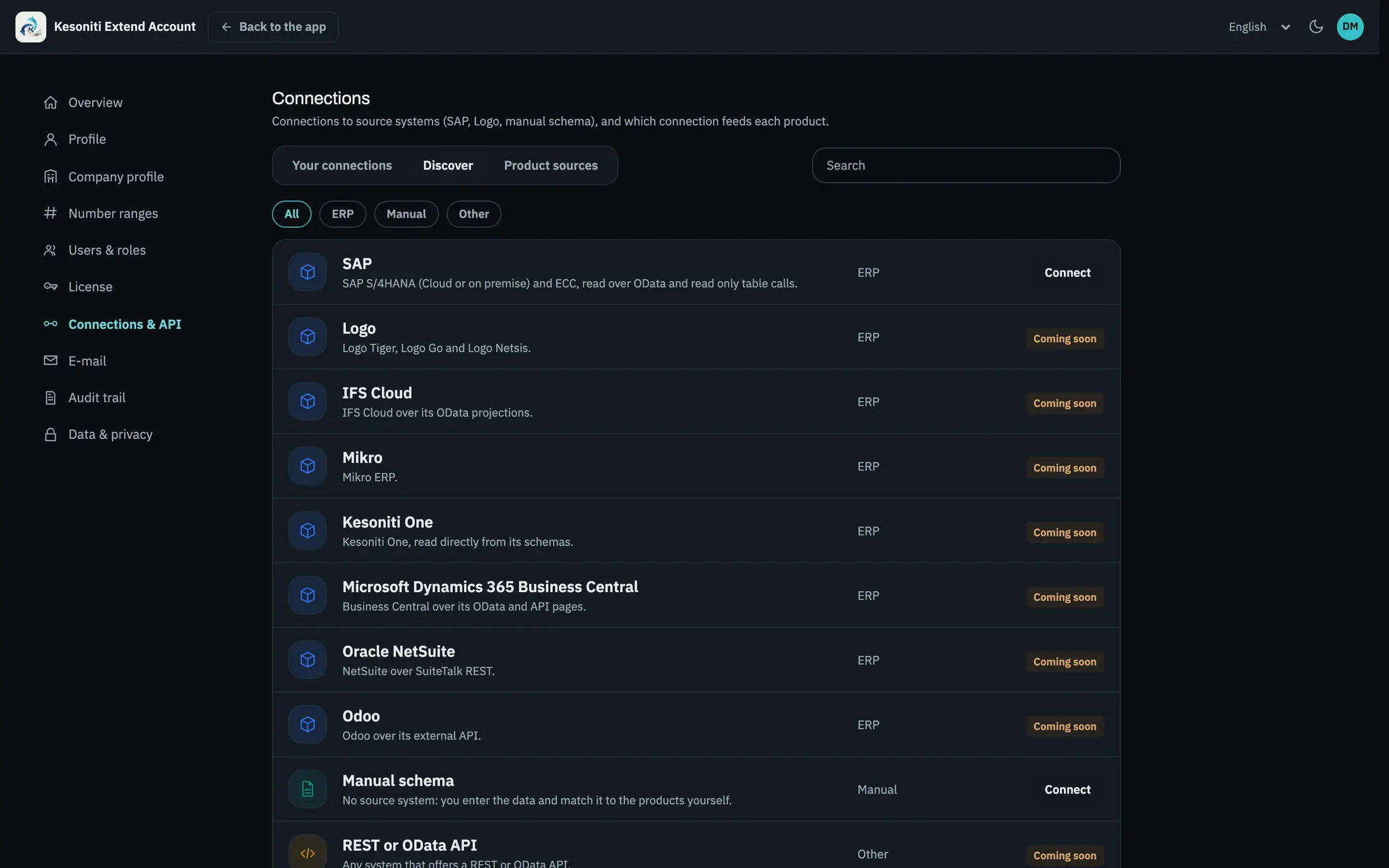The width and height of the screenshot is (1389, 868).
Task: Filter connections by ERP
Action: tap(343, 214)
